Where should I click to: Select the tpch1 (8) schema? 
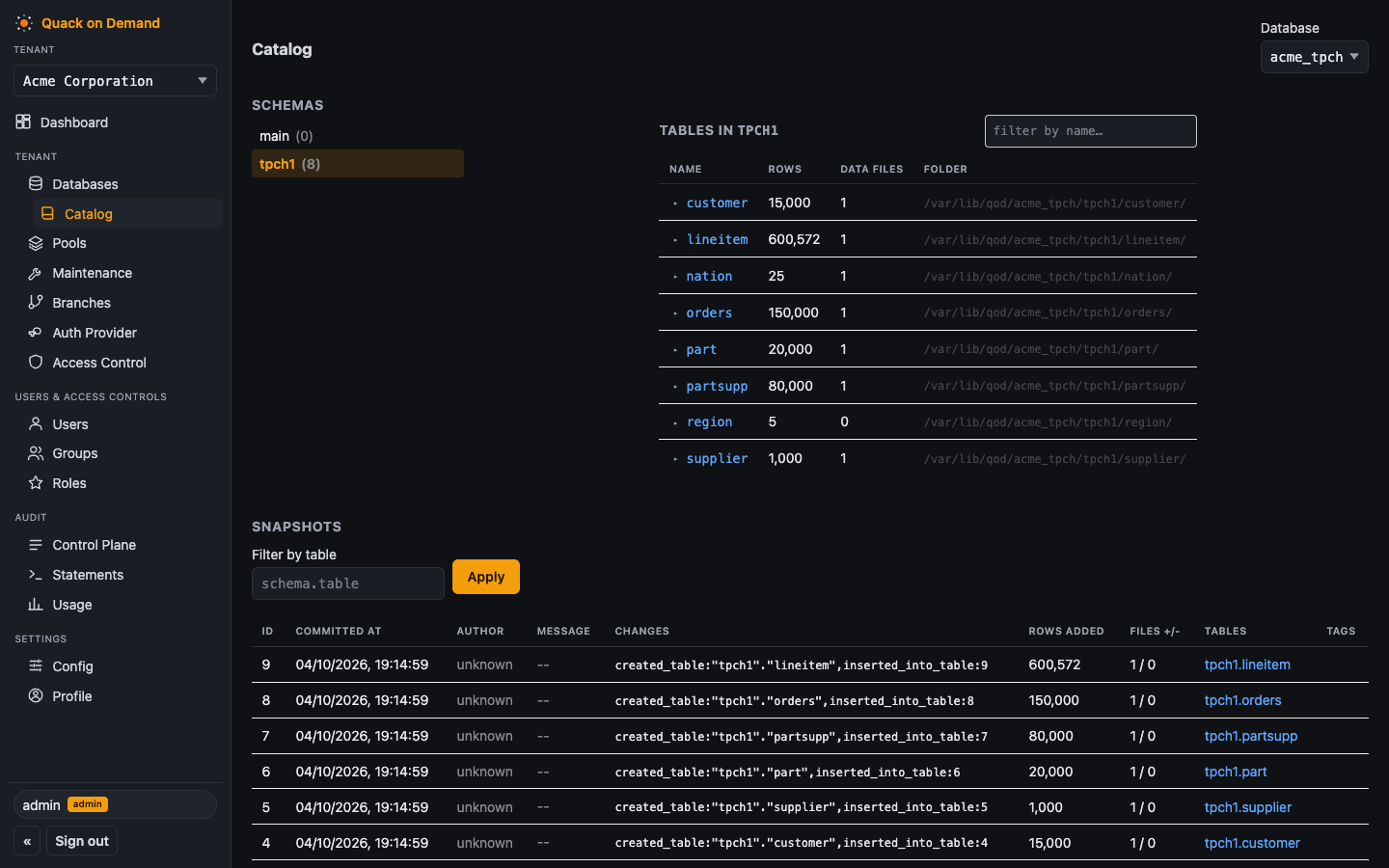coord(358,164)
